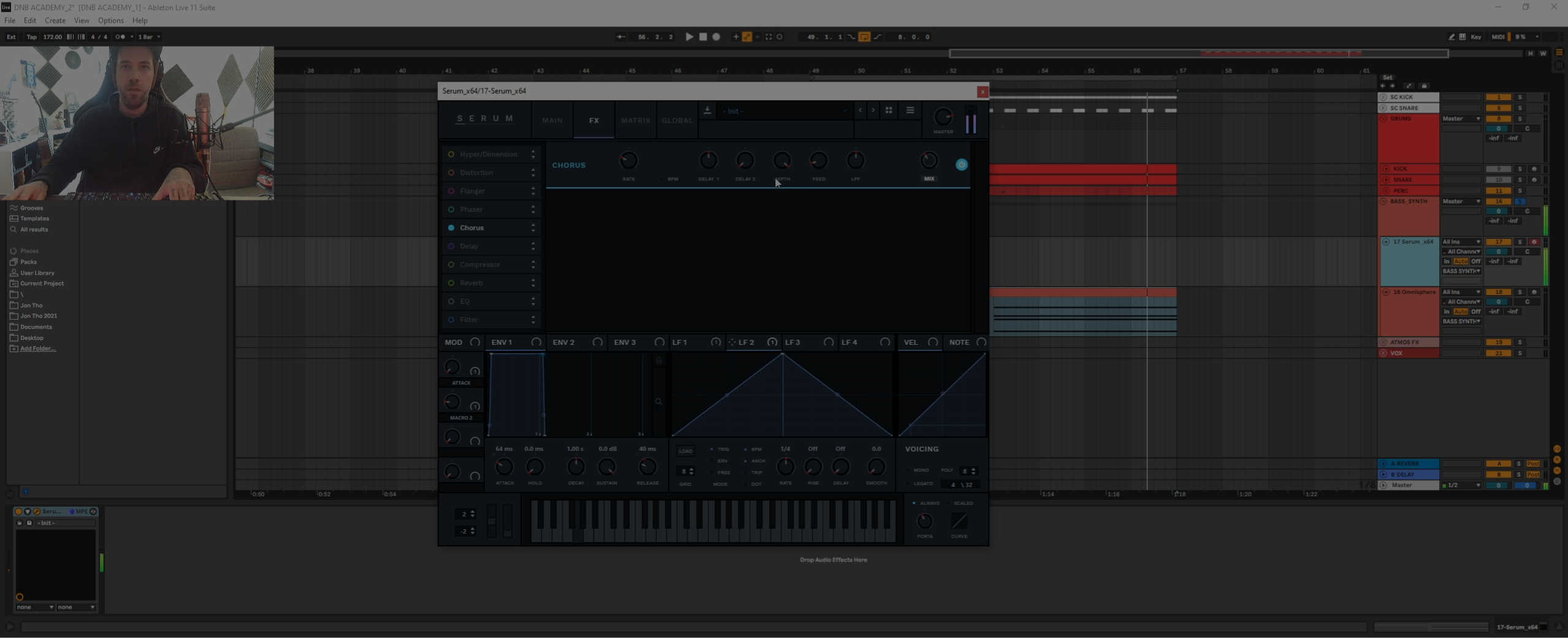Click the MIDI map mode button
This screenshot has height=638, width=1568.
pos(1497,37)
